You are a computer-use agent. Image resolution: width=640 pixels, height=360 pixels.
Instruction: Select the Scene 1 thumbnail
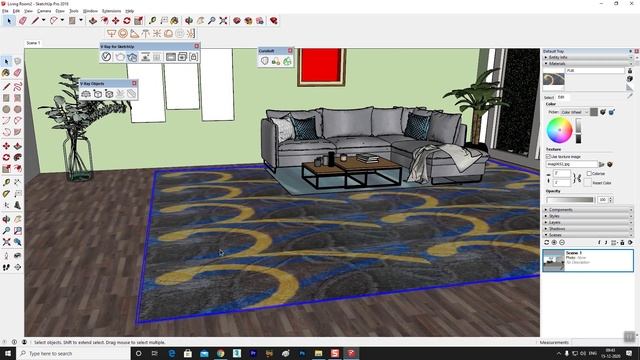pyautogui.click(x=553, y=260)
